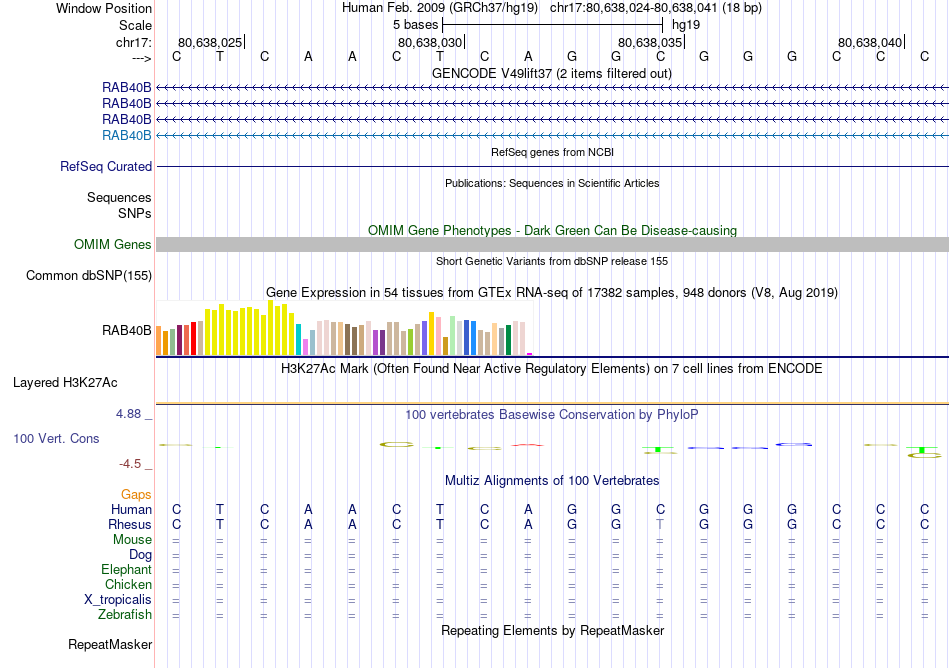
Task: Open the RefSeq genes from NCBI title
Action: pos(552,152)
